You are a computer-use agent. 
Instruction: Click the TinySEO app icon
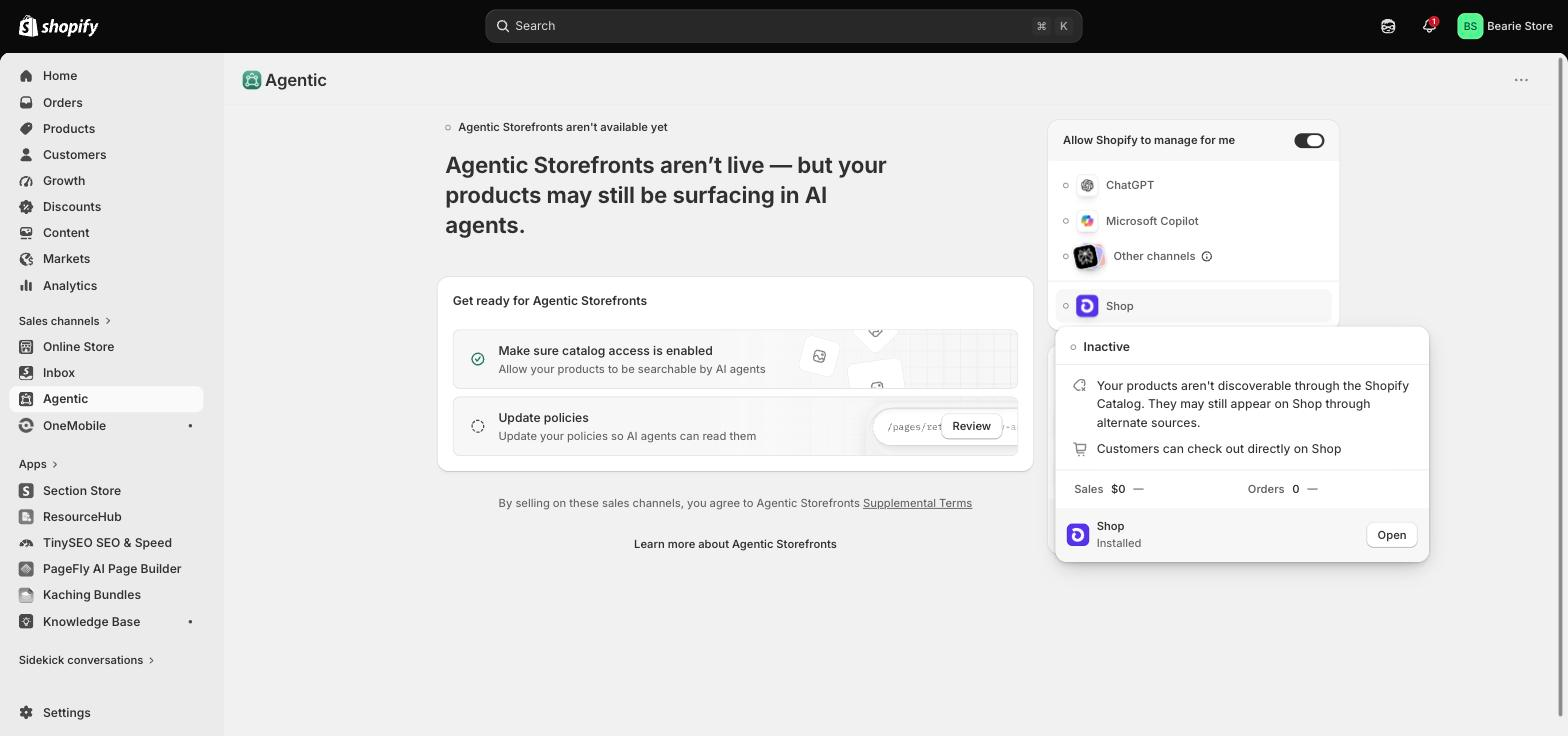(26, 542)
